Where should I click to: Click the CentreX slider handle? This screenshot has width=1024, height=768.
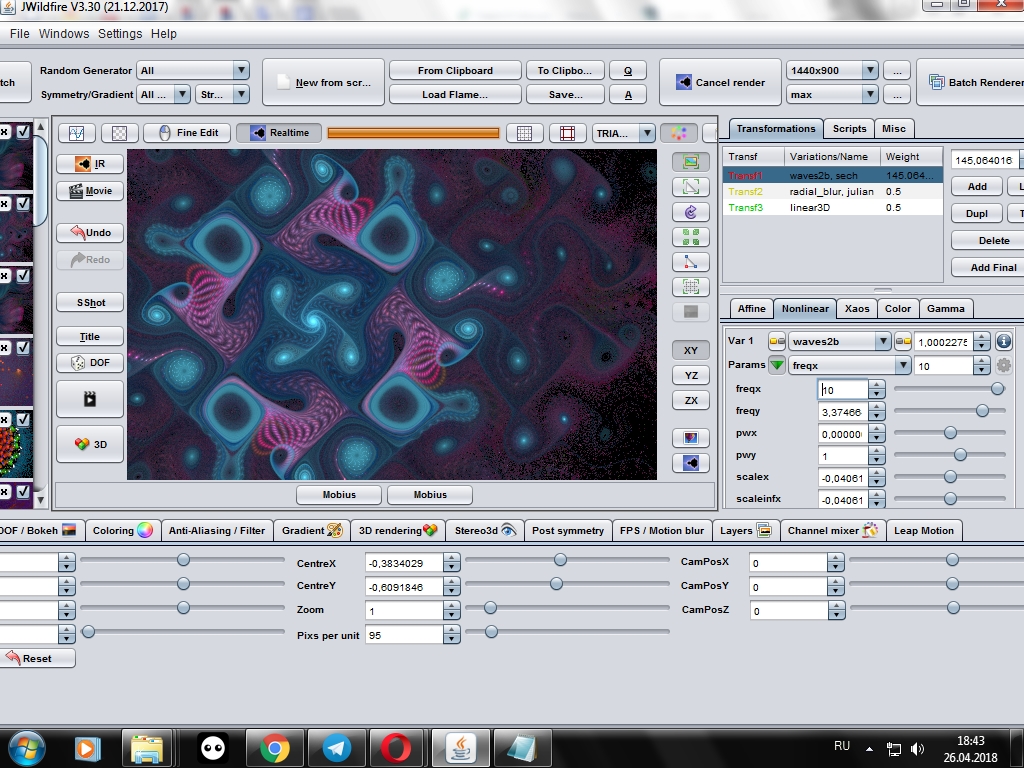click(560, 560)
